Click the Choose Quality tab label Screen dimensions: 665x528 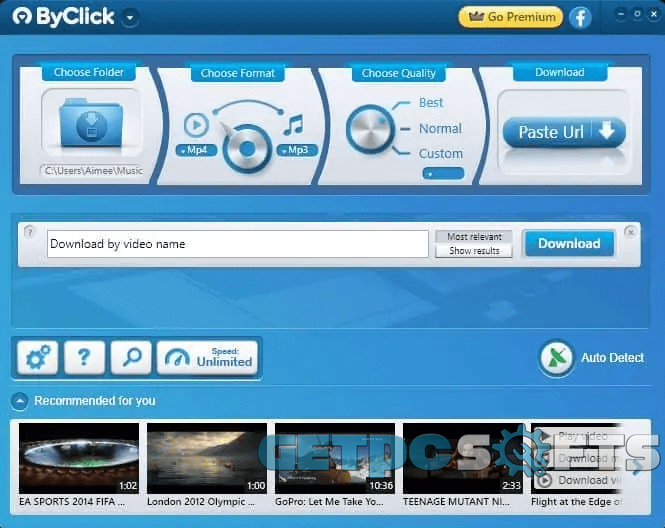tap(399, 73)
